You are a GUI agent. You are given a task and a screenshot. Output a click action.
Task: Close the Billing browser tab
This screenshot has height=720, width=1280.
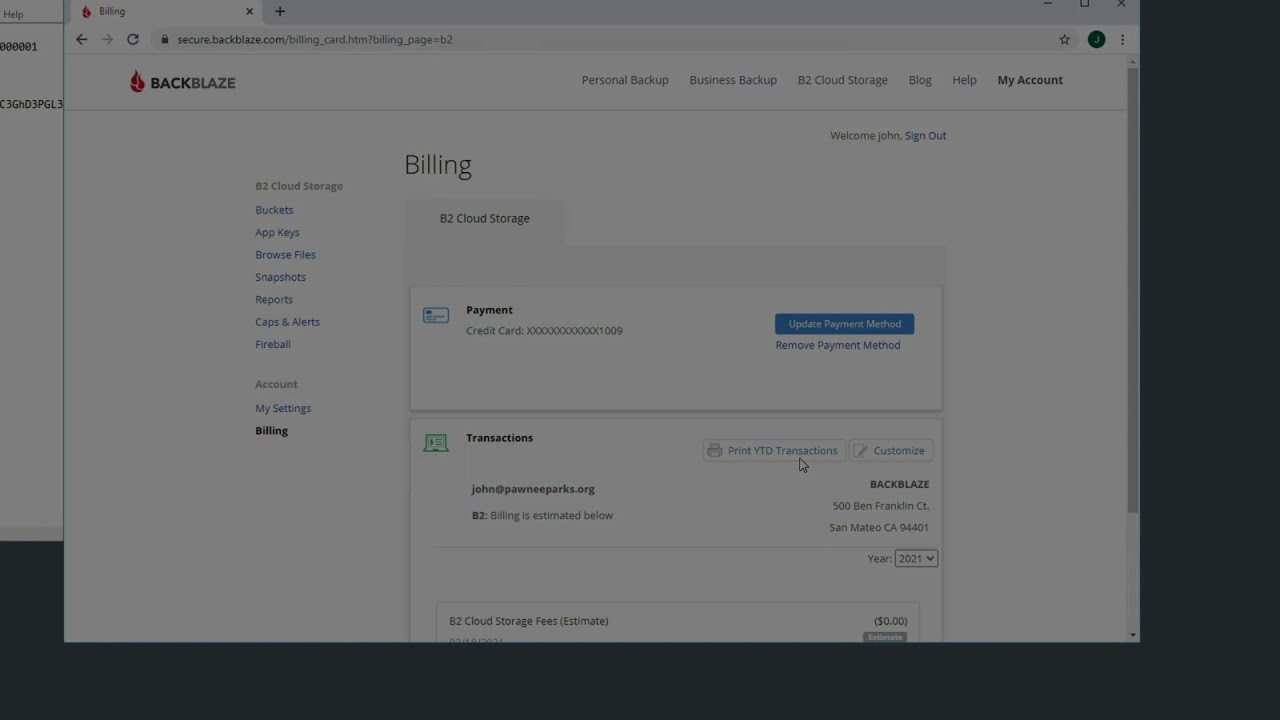[x=249, y=11]
